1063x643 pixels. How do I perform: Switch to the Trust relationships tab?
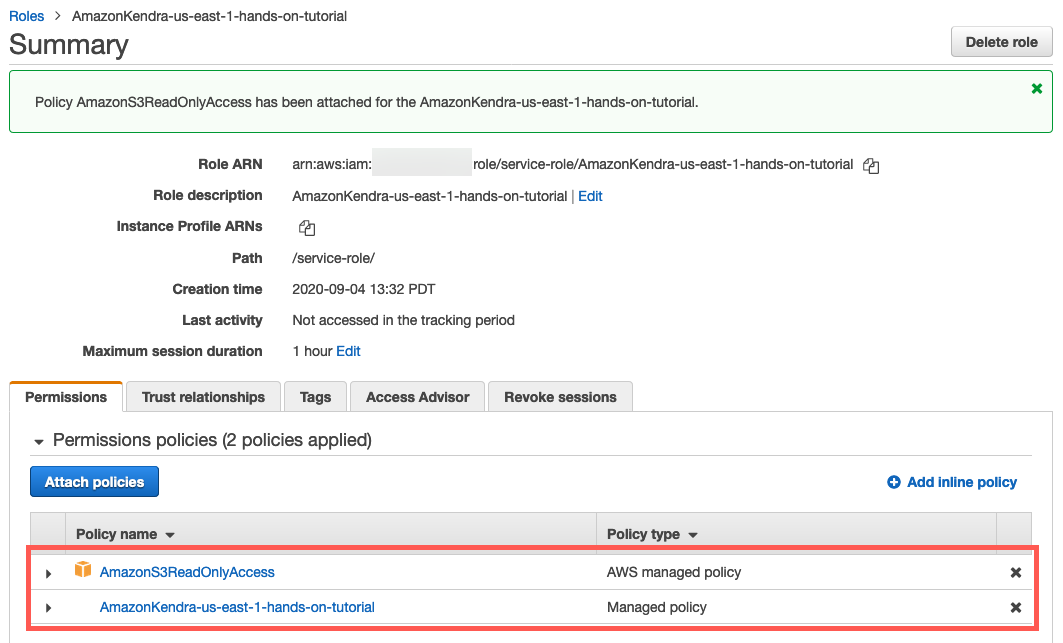click(x=203, y=397)
